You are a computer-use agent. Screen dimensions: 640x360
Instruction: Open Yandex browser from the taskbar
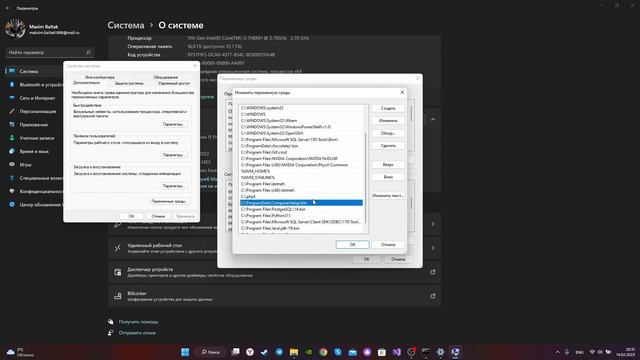(x=250, y=352)
